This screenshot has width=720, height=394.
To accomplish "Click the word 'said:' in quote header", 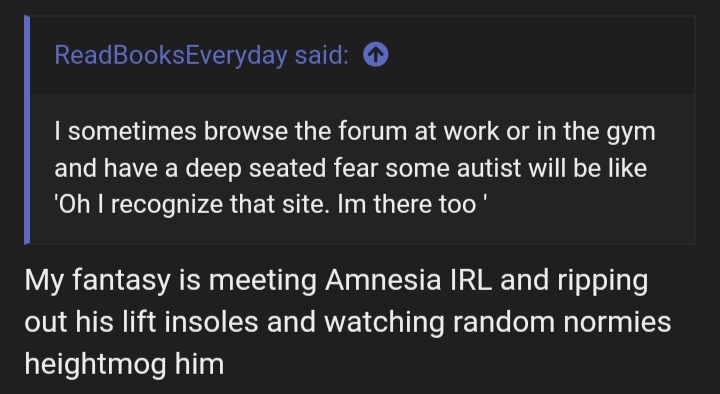I will 321,55.
